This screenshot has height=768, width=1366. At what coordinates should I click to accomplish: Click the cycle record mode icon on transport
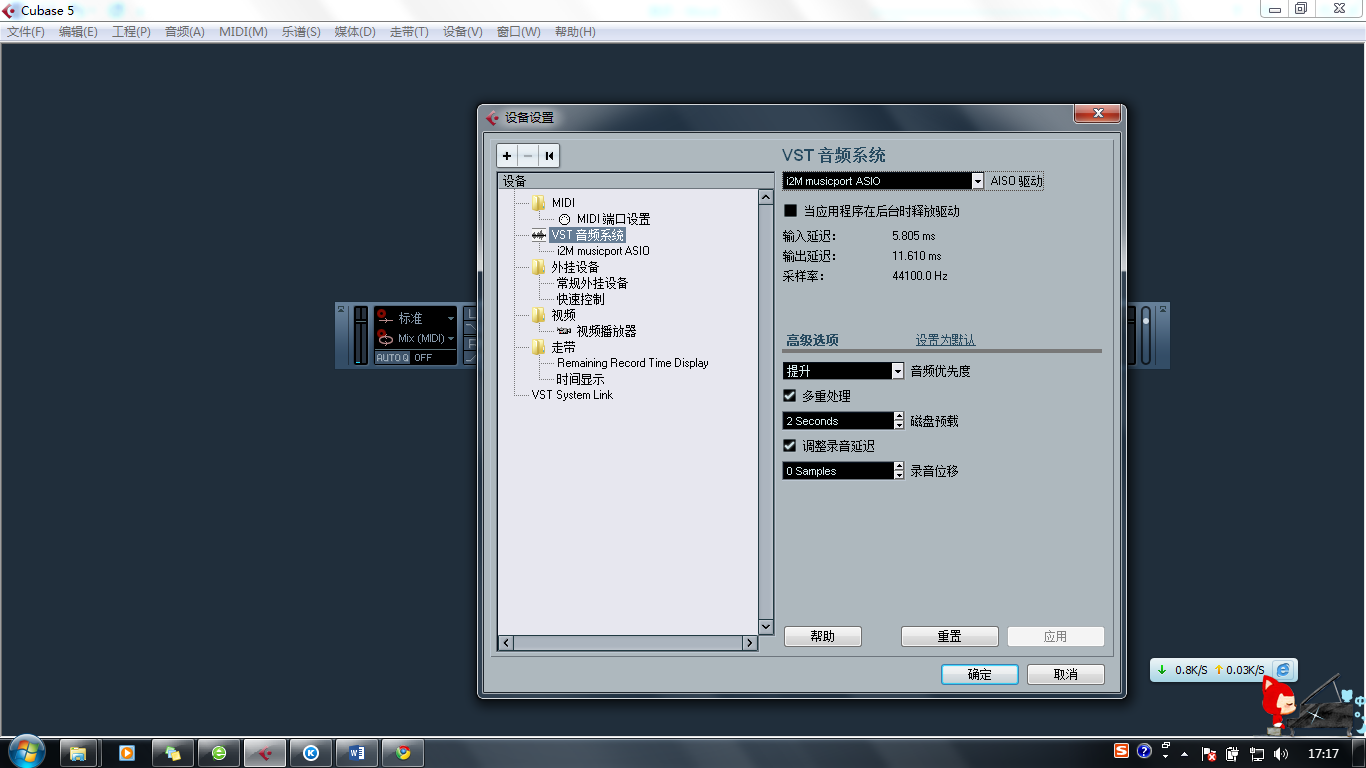[x=384, y=338]
